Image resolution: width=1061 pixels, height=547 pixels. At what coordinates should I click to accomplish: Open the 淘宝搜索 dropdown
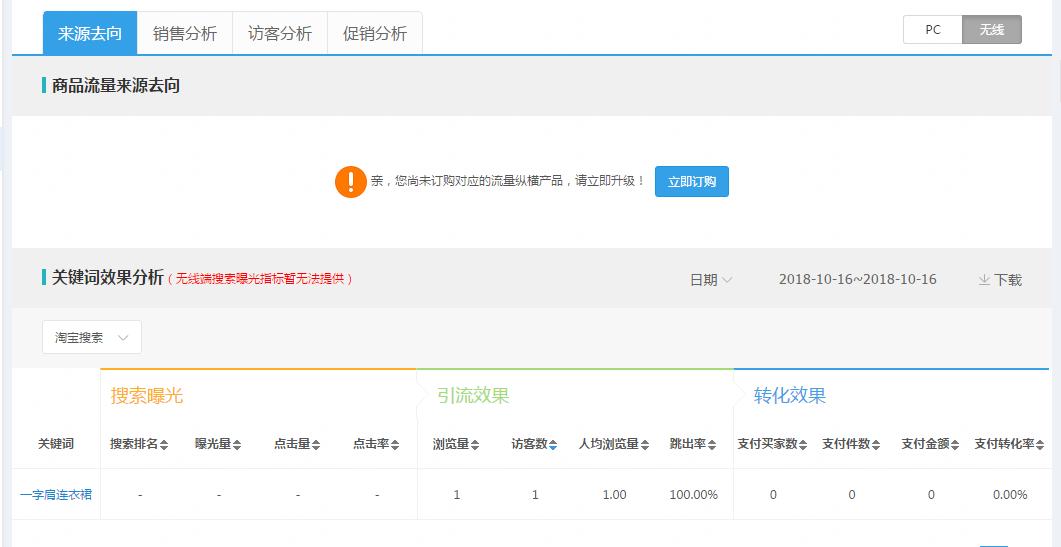pos(92,338)
